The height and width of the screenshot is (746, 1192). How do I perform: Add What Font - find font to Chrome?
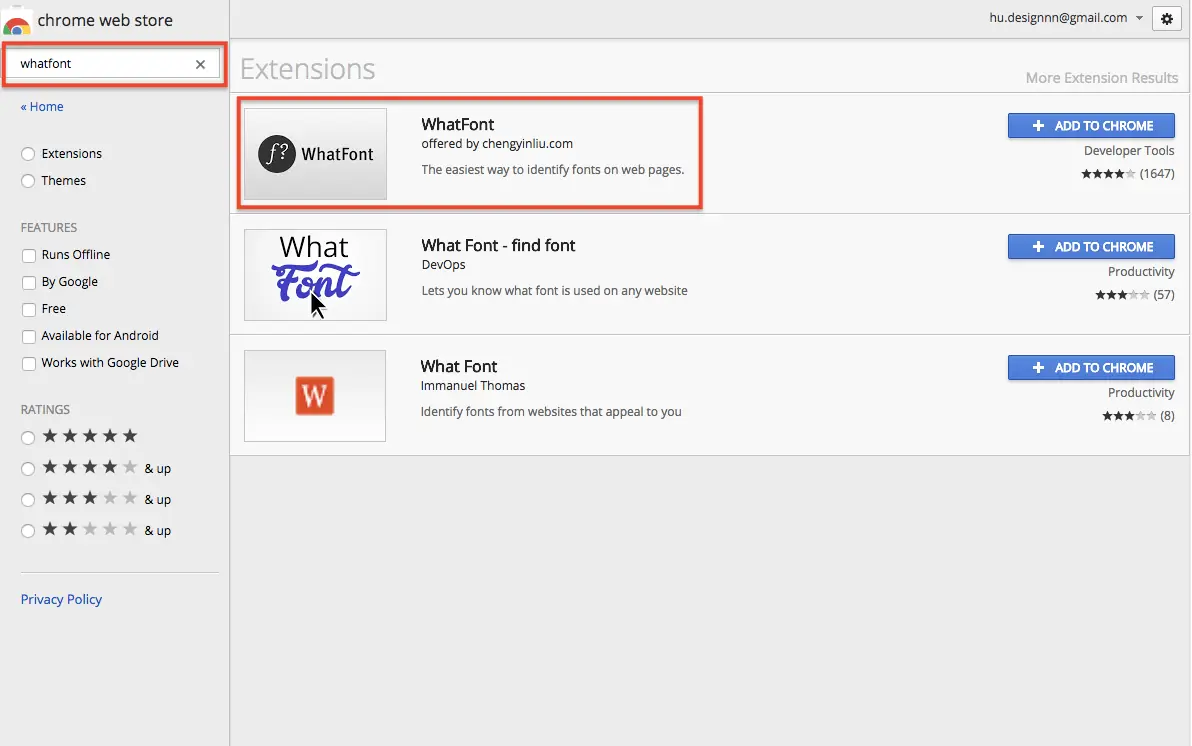[1091, 246]
